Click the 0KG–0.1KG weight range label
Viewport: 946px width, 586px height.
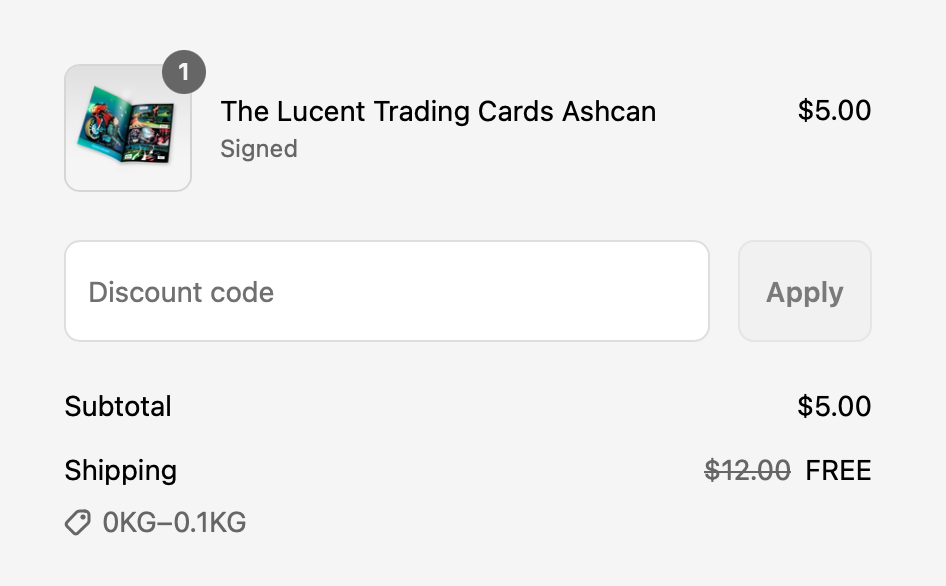click(x=174, y=522)
